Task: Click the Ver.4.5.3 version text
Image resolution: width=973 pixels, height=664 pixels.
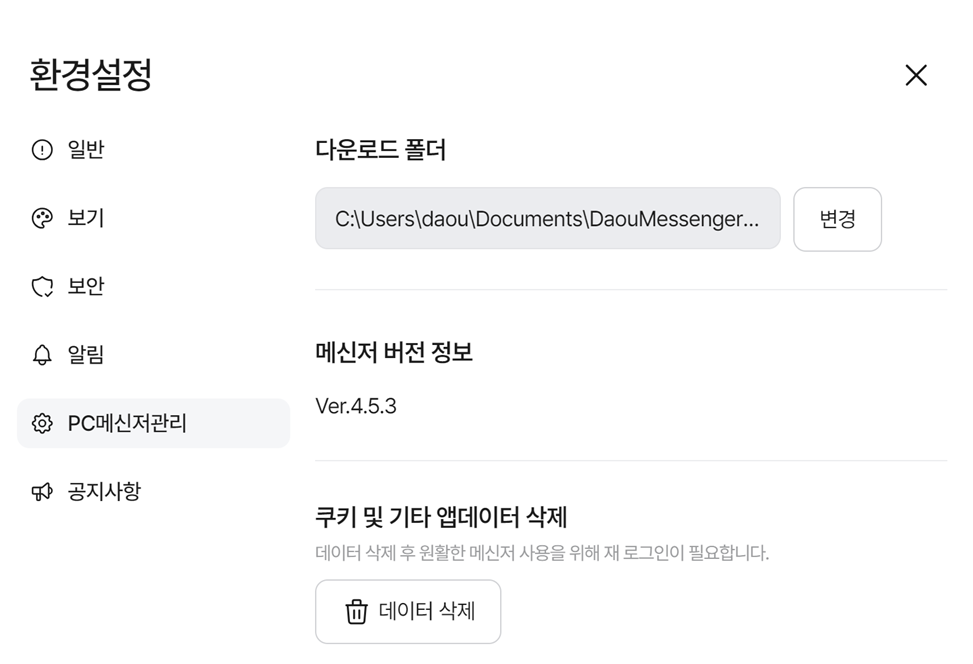Action: click(356, 406)
